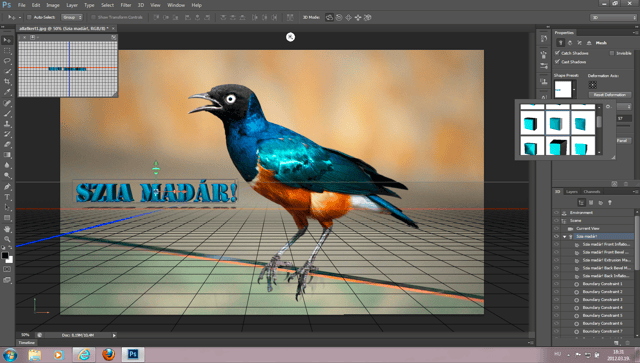Screen dimensions: 640x363
Task: Filter 3D panel by materials
Action: 600,203
